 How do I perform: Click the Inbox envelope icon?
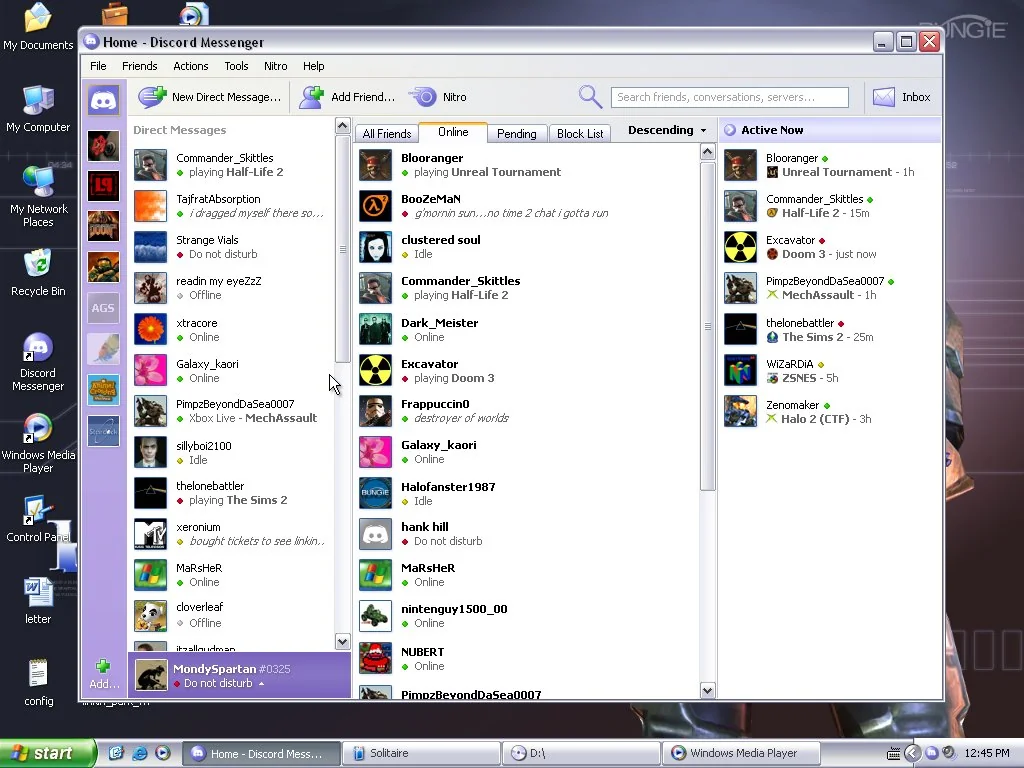[x=883, y=97]
